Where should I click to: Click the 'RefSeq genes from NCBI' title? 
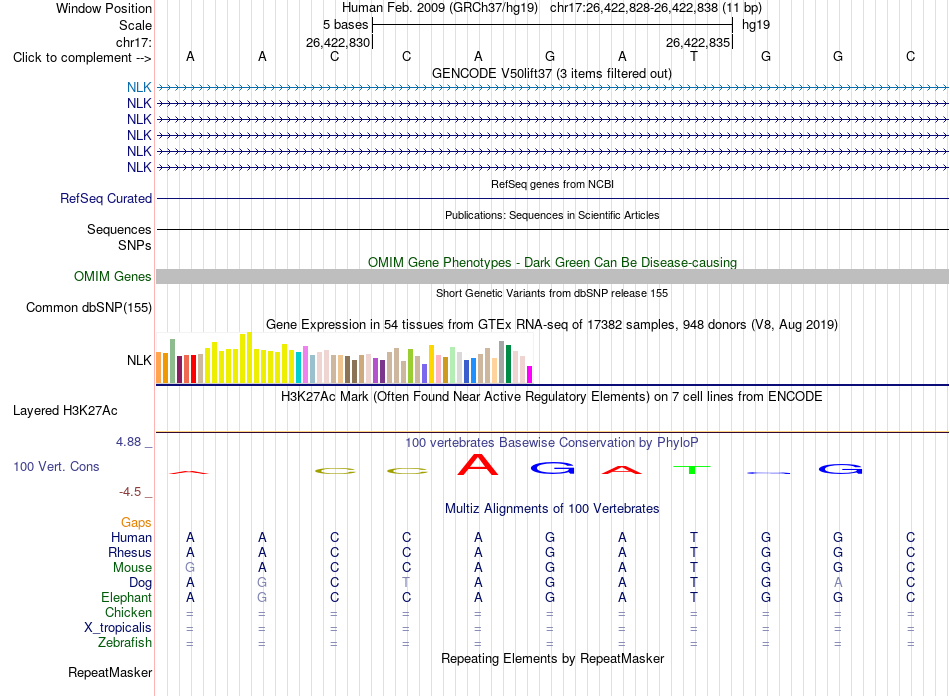click(x=552, y=184)
